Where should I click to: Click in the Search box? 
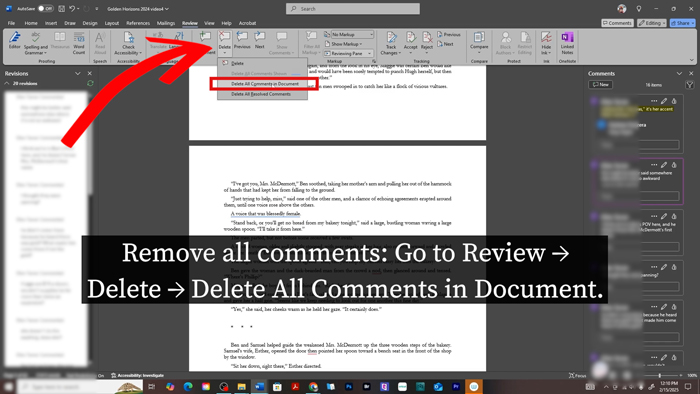pyautogui.click(x=353, y=8)
